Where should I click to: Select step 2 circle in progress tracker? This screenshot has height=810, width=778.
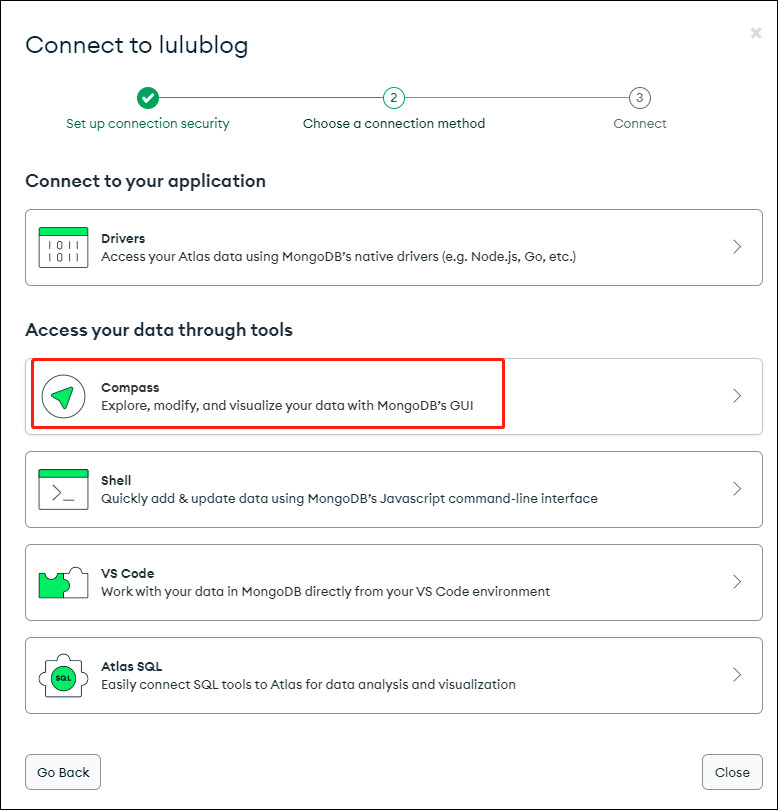tap(394, 98)
